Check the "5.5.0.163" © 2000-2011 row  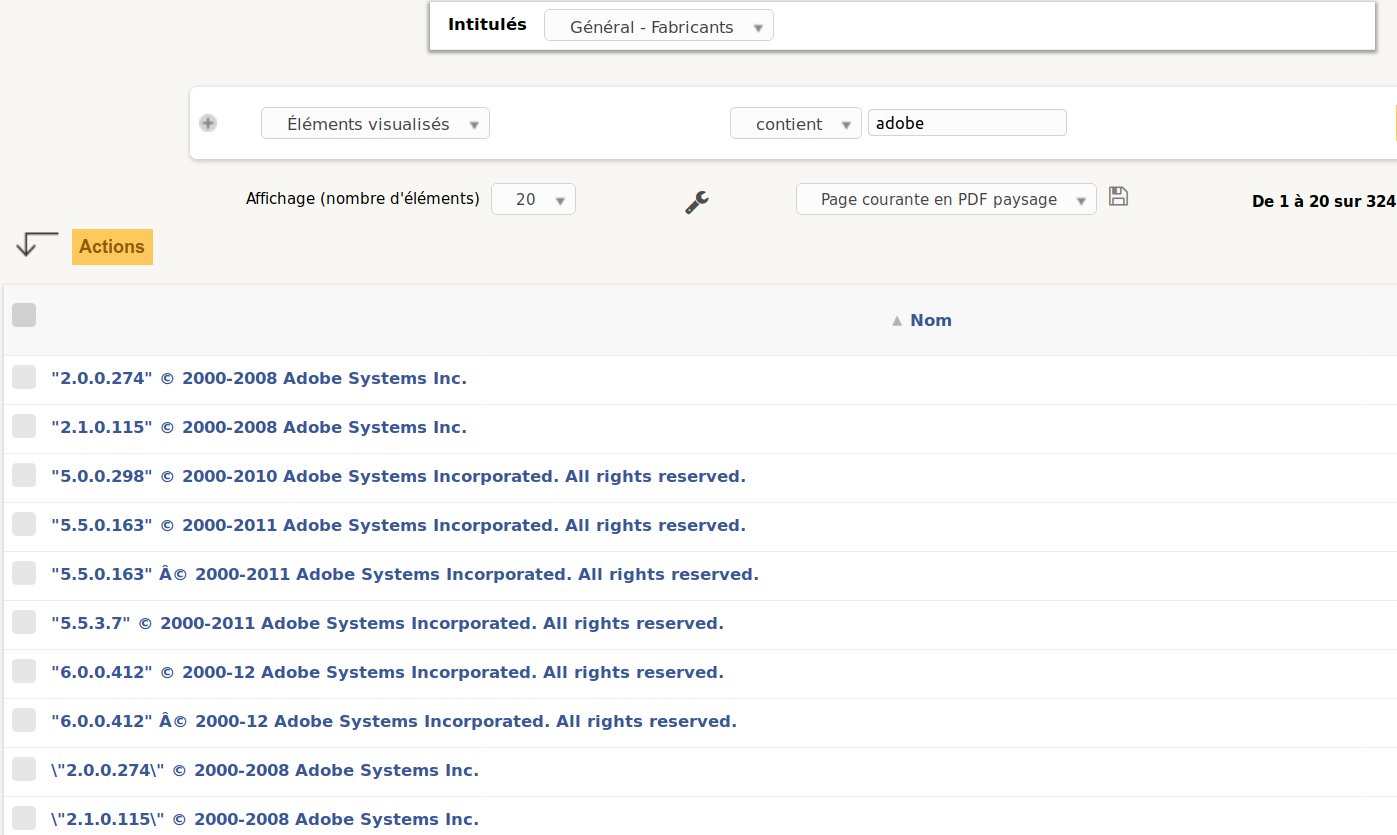[x=24, y=524]
